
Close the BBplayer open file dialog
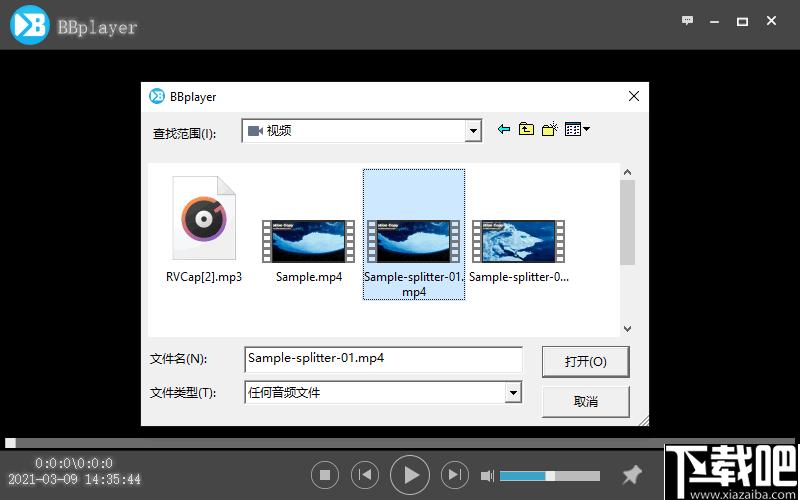(x=633, y=96)
